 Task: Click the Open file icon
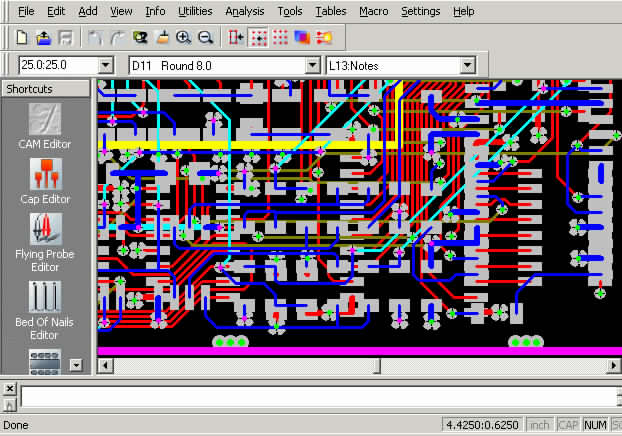coord(44,37)
